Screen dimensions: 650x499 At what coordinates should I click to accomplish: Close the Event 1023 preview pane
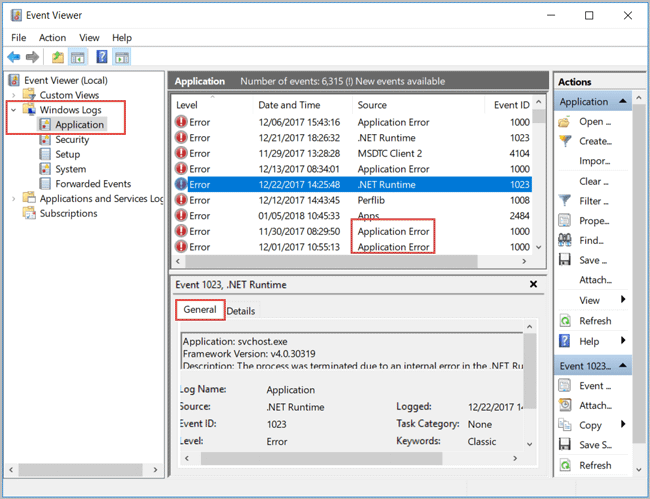pyautogui.click(x=533, y=284)
